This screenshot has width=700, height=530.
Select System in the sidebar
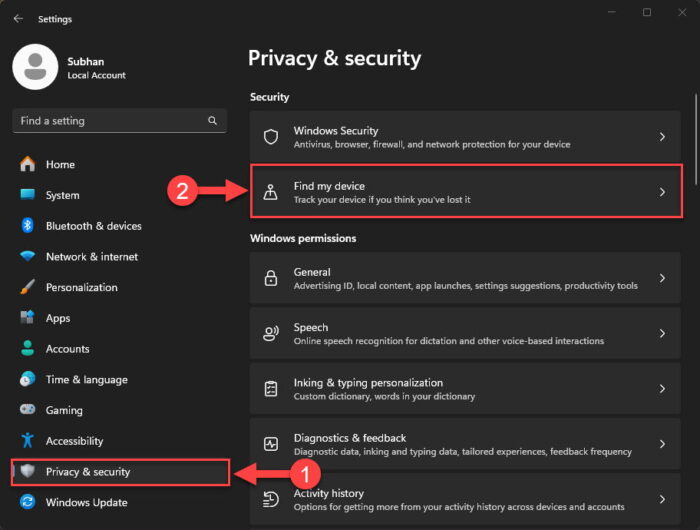(x=62, y=195)
